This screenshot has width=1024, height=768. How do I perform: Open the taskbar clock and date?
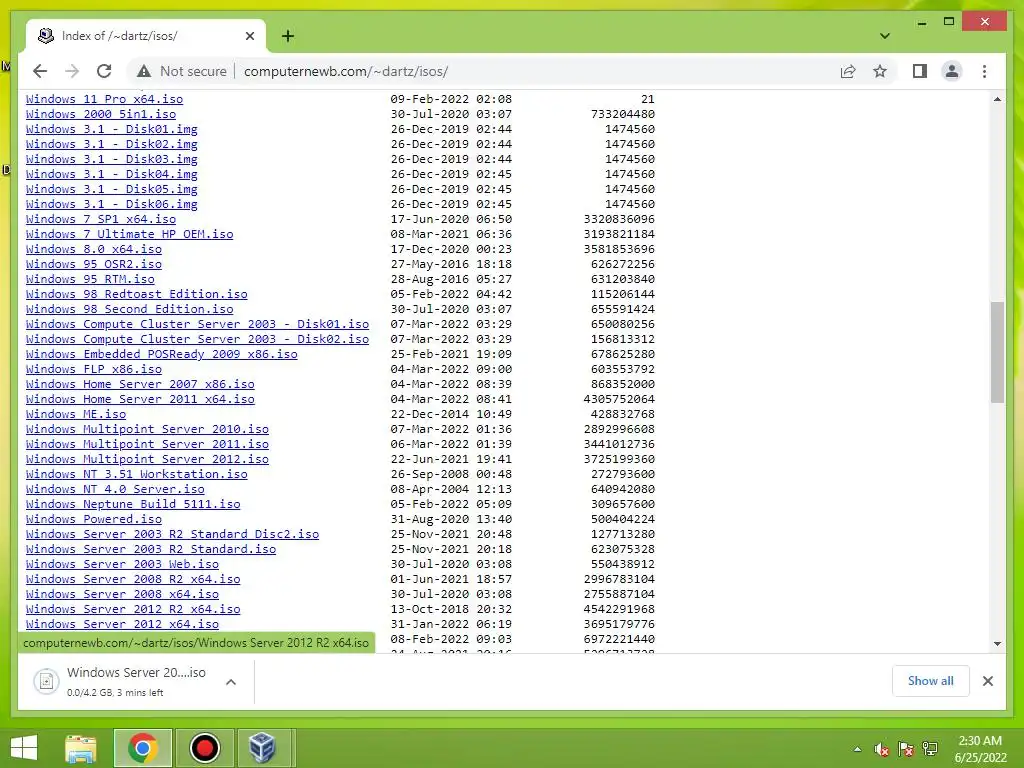[980, 749]
